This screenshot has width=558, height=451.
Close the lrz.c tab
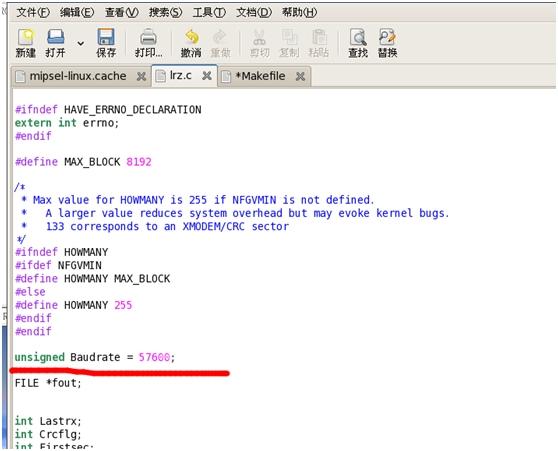207,75
